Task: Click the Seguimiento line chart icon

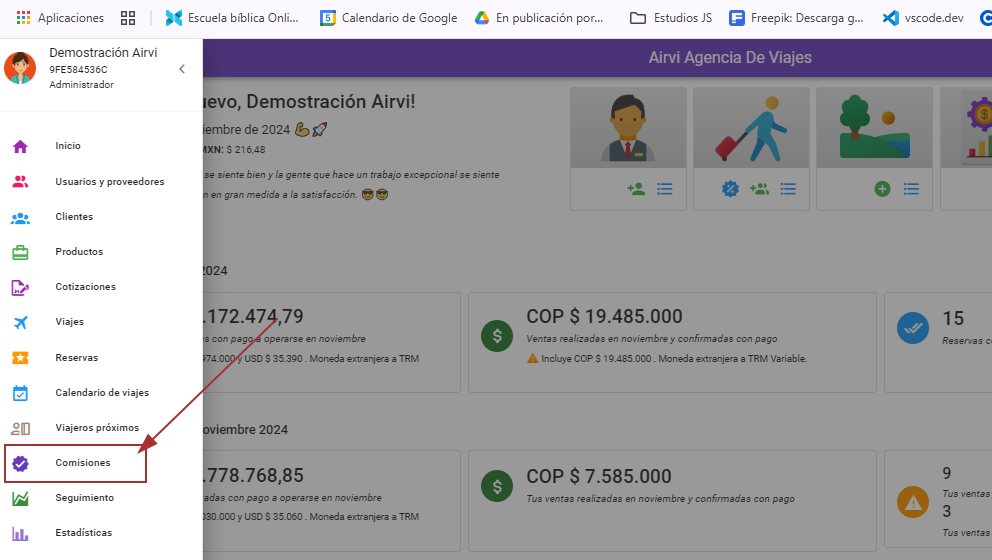Action: 20,498
